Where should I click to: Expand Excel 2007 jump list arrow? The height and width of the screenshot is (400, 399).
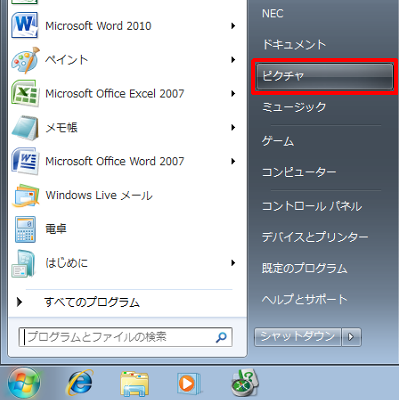pyautogui.click(x=233, y=94)
